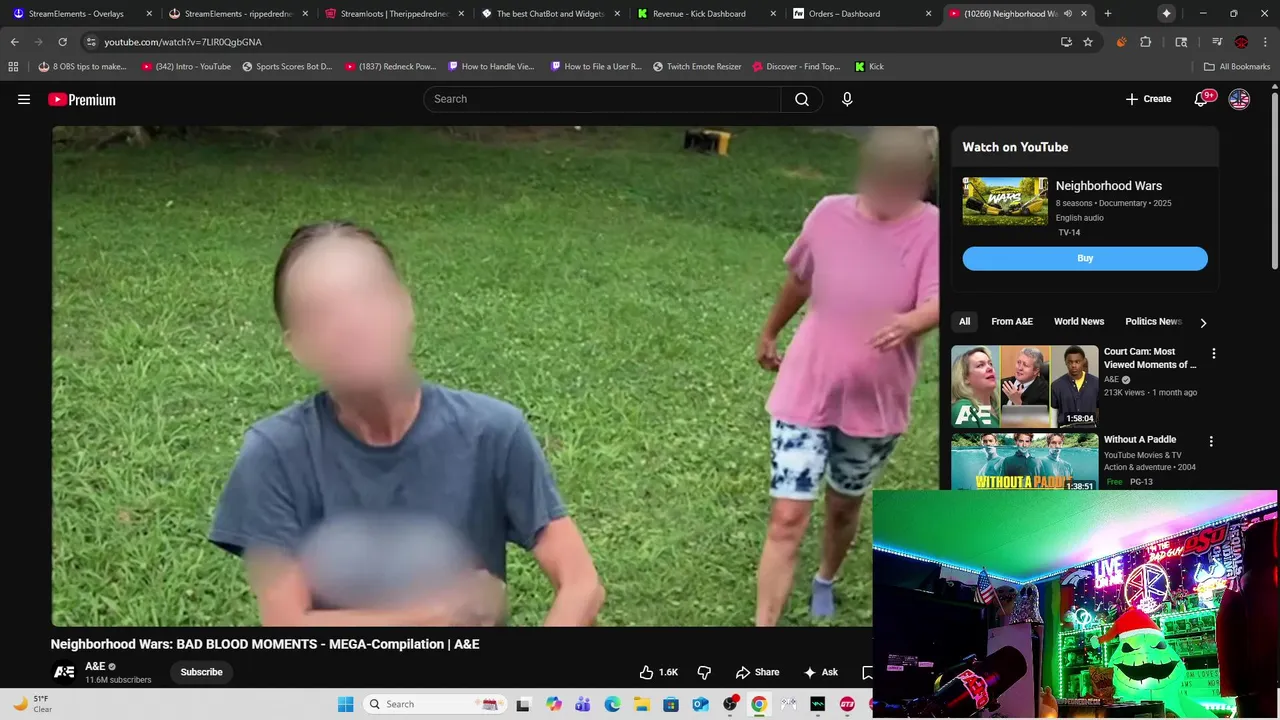Click the Gemini sparkle button in Chrome

tap(1166, 13)
